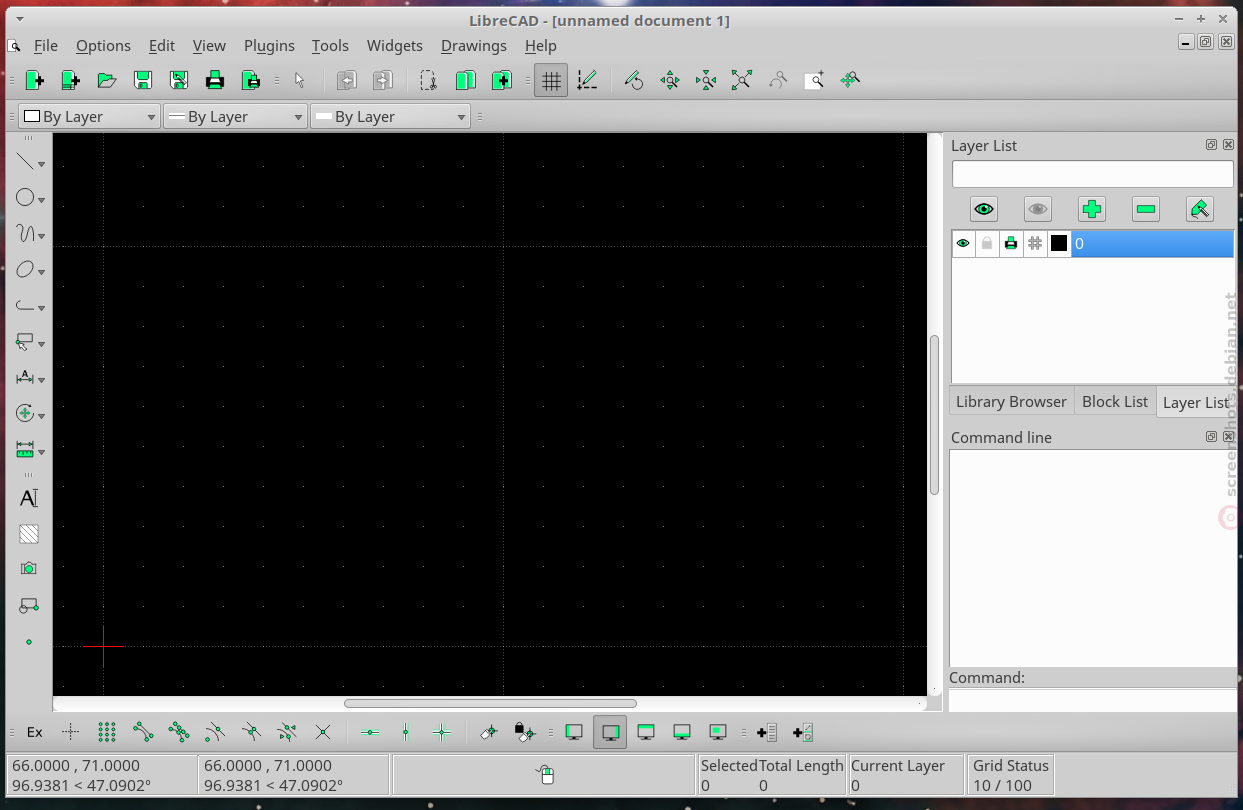
Task: Save the drawing with the floppy icon
Action: pyautogui.click(x=142, y=80)
